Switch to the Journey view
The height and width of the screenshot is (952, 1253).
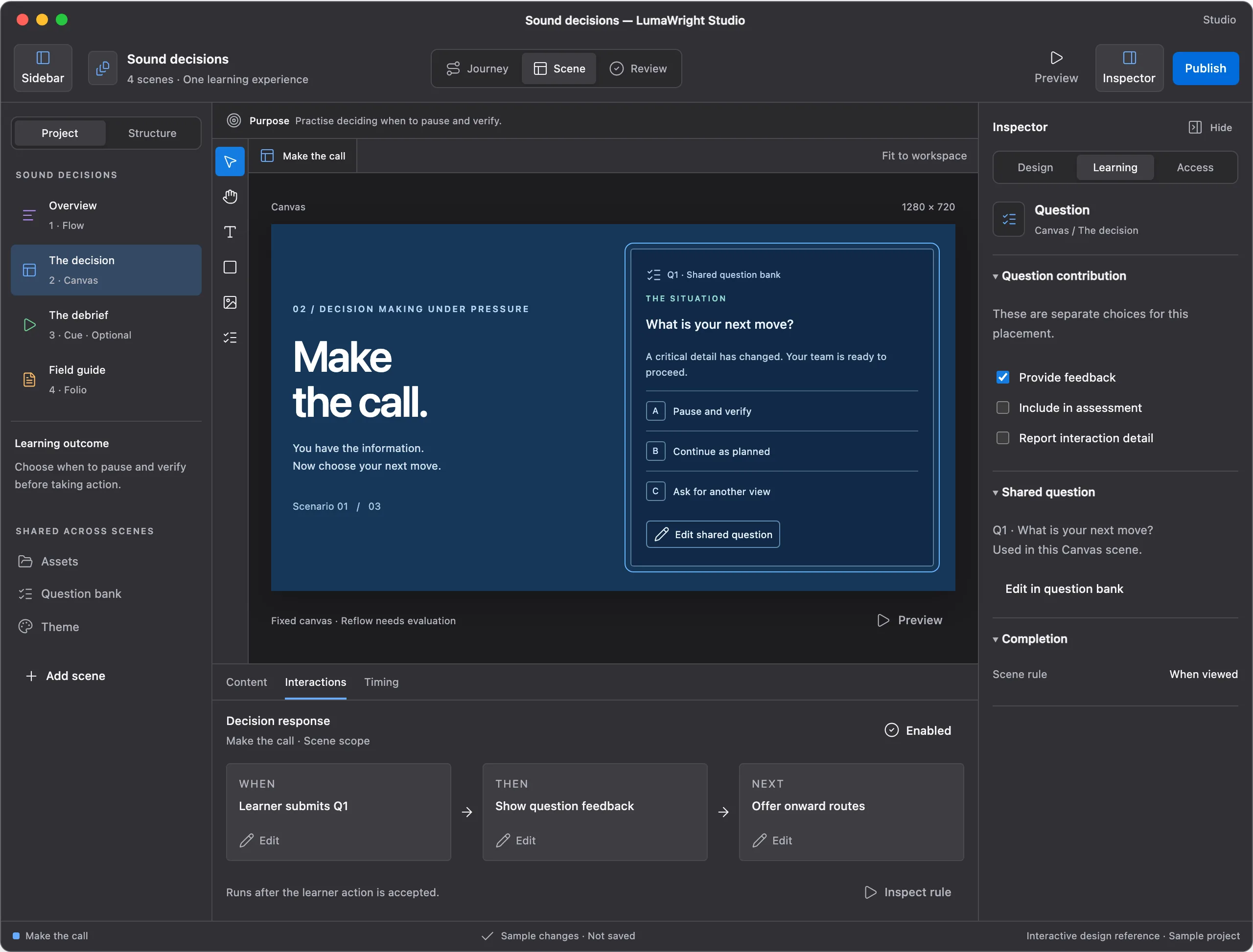[x=477, y=68]
